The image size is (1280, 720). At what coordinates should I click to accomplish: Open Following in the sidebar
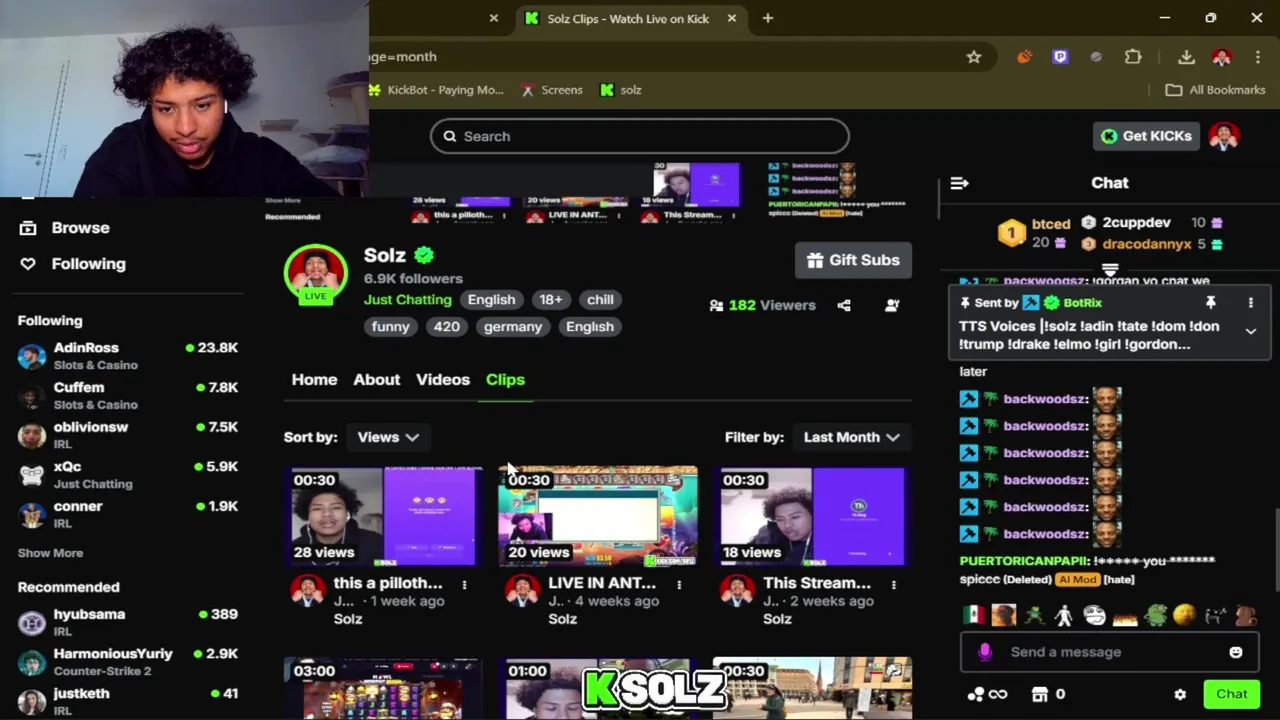(73, 264)
